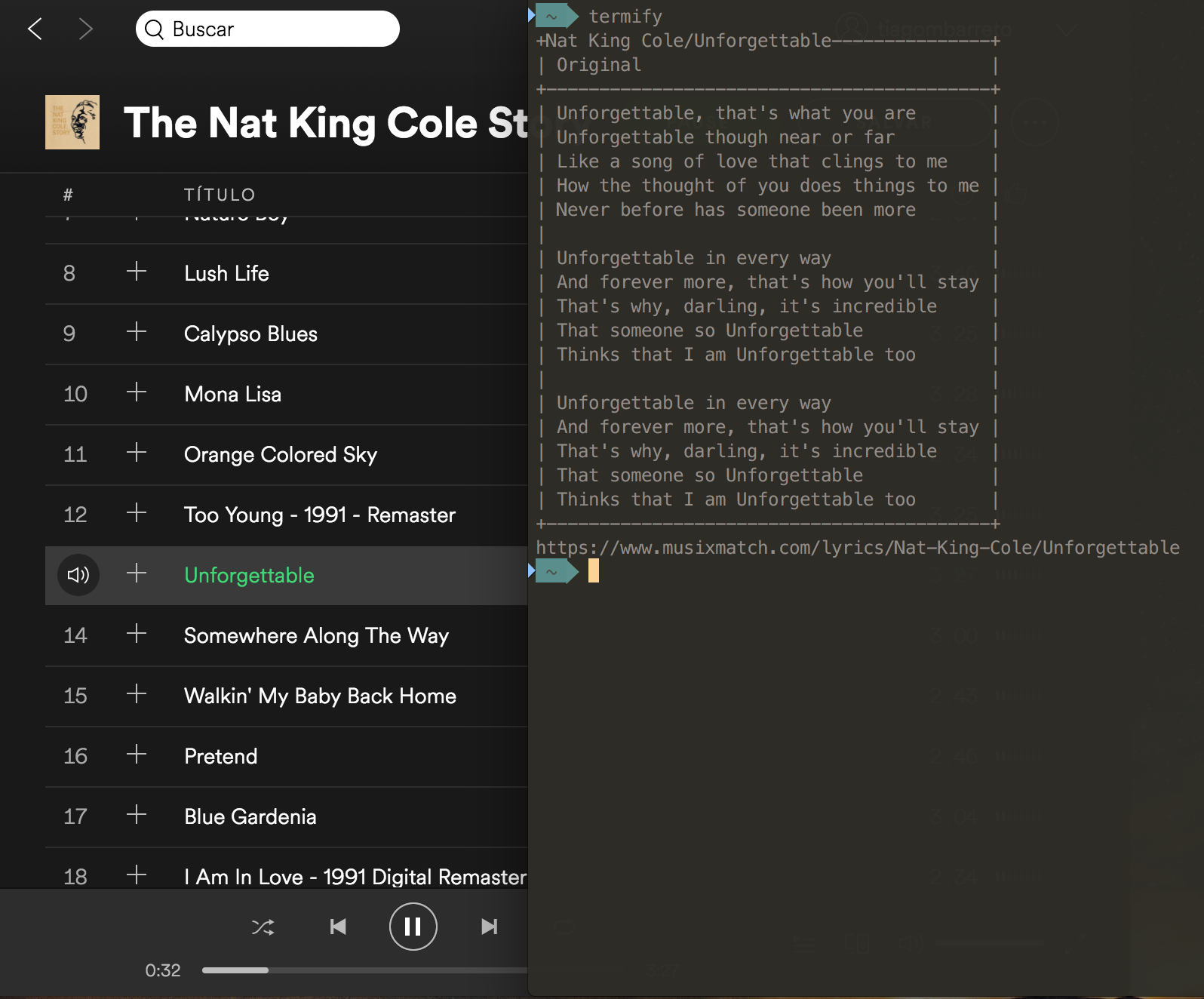The height and width of the screenshot is (999, 1204).
Task: Select Walkin' My Baby Back Home
Action: (x=320, y=696)
